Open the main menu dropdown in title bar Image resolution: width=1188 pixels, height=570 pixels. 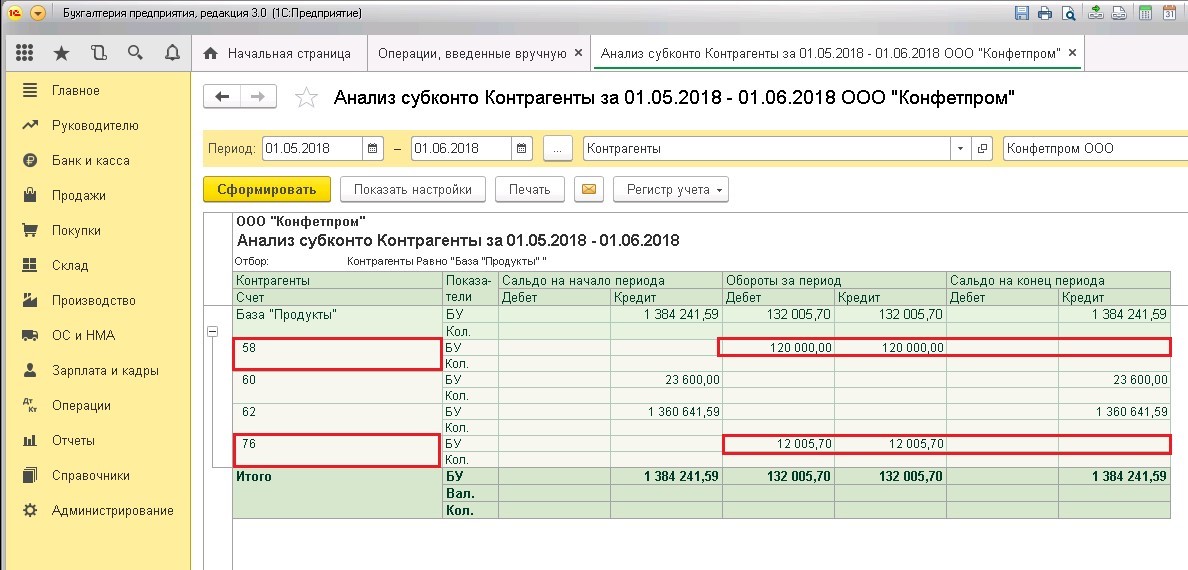coord(38,13)
